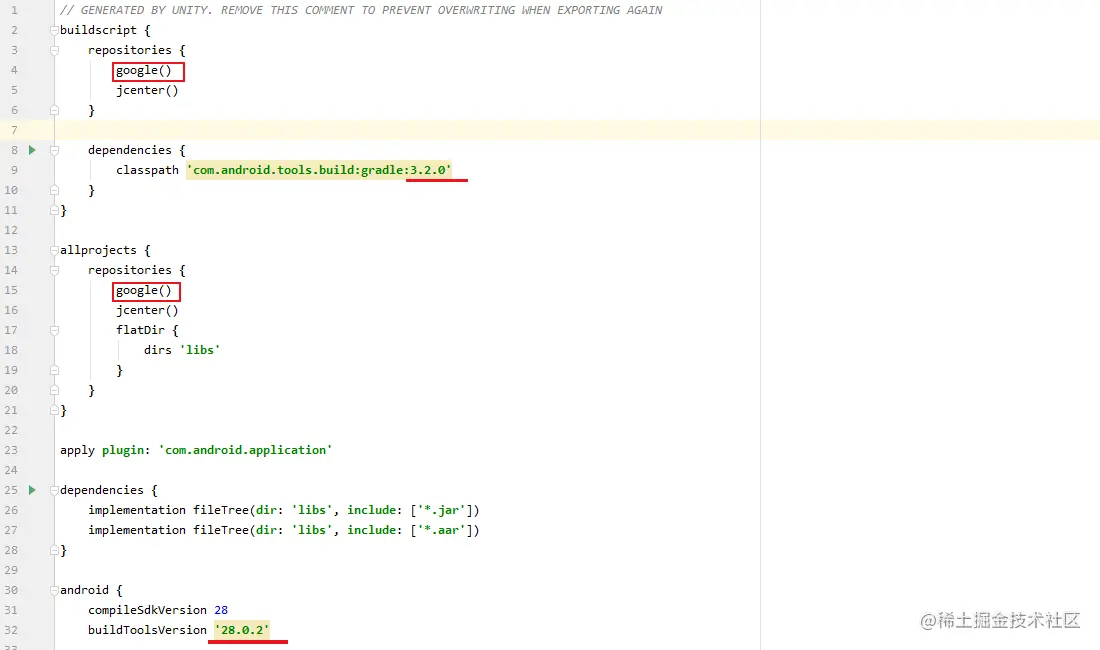Image resolution: width=1100 pixels, height=650 pixels.
Task: Click repositories on line 14
Action: (x=130, y=270)
